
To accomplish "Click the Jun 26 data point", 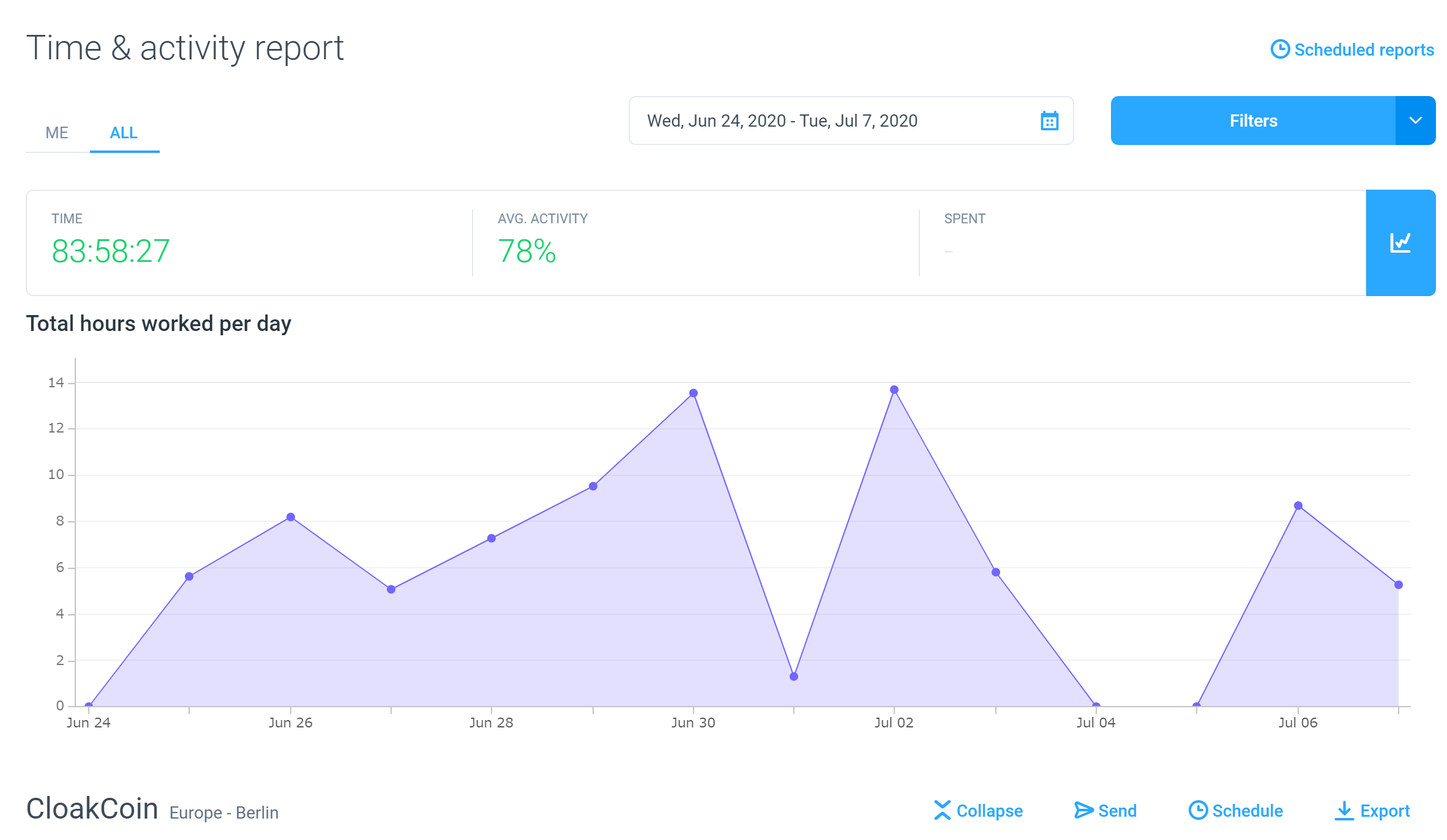I will click(x=291, y=517).
